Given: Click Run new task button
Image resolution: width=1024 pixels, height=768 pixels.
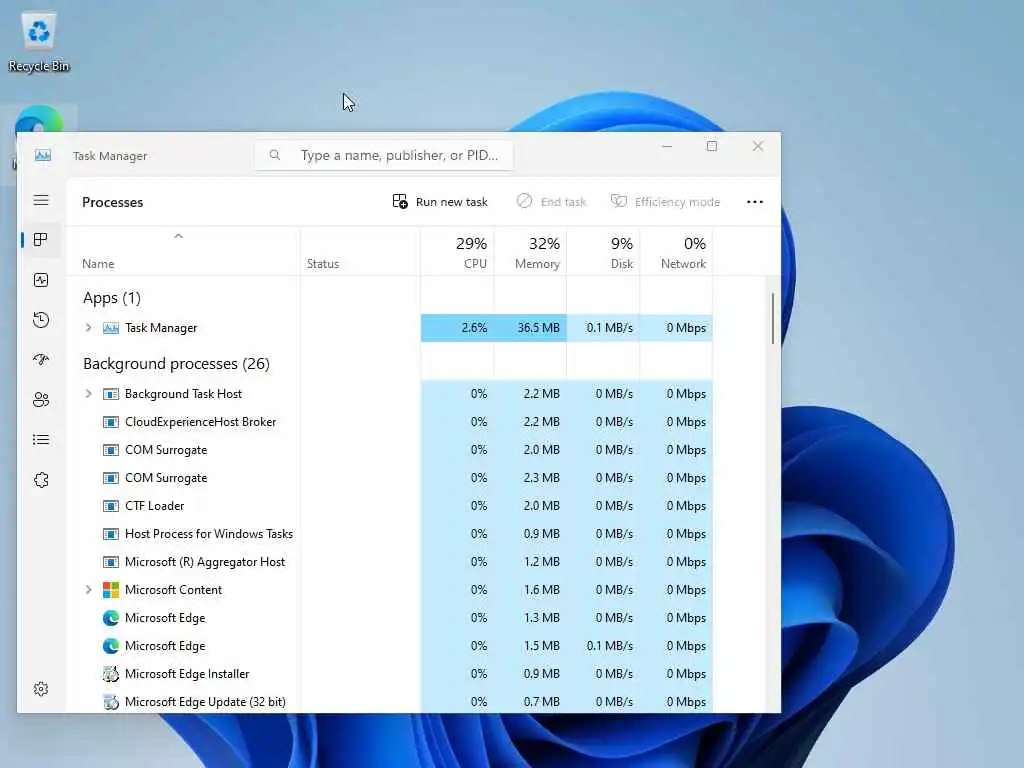Looking at the screenshot, I should click(440, 202).
